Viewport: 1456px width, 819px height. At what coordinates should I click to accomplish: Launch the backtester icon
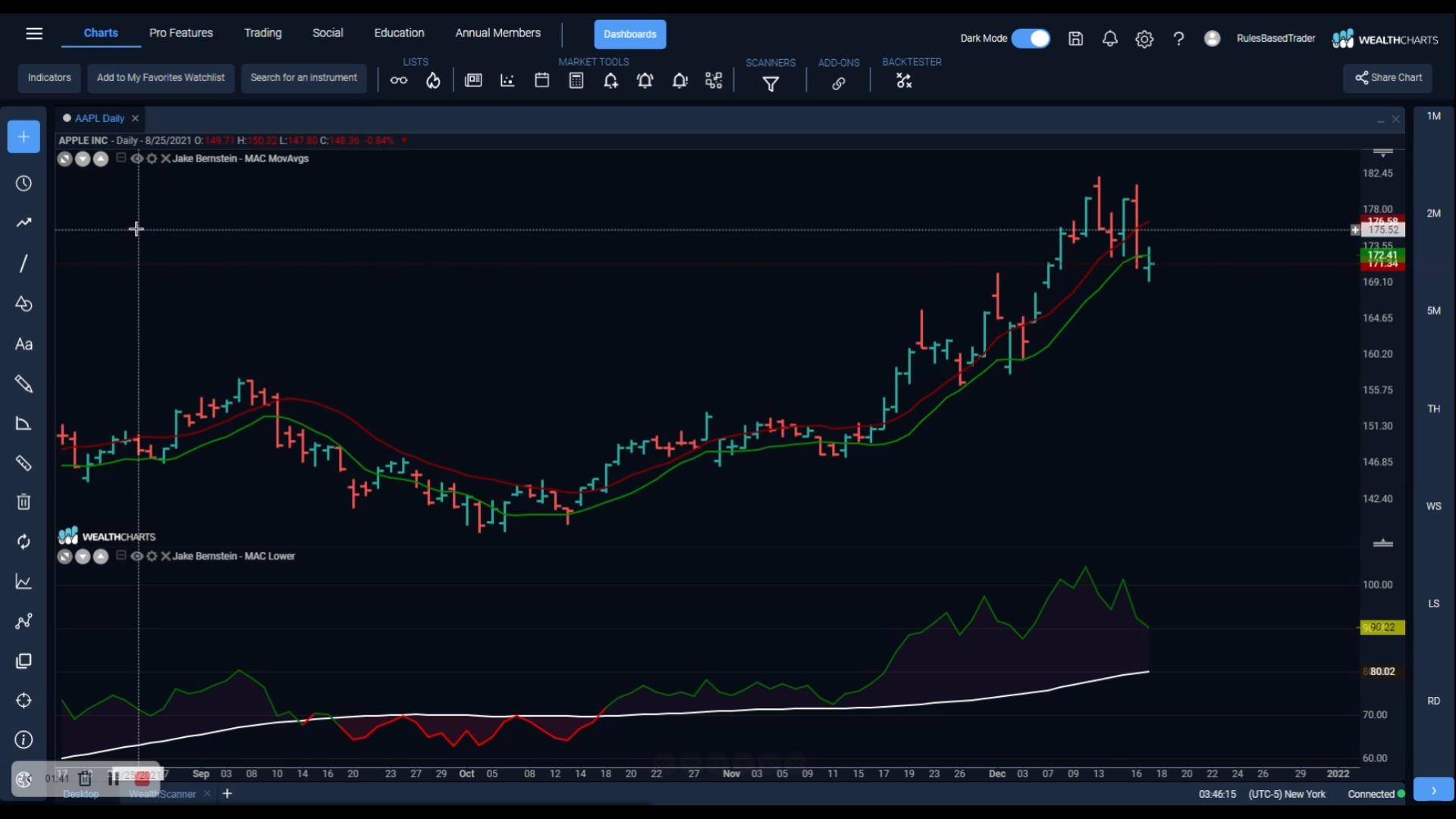coord(904,80)
